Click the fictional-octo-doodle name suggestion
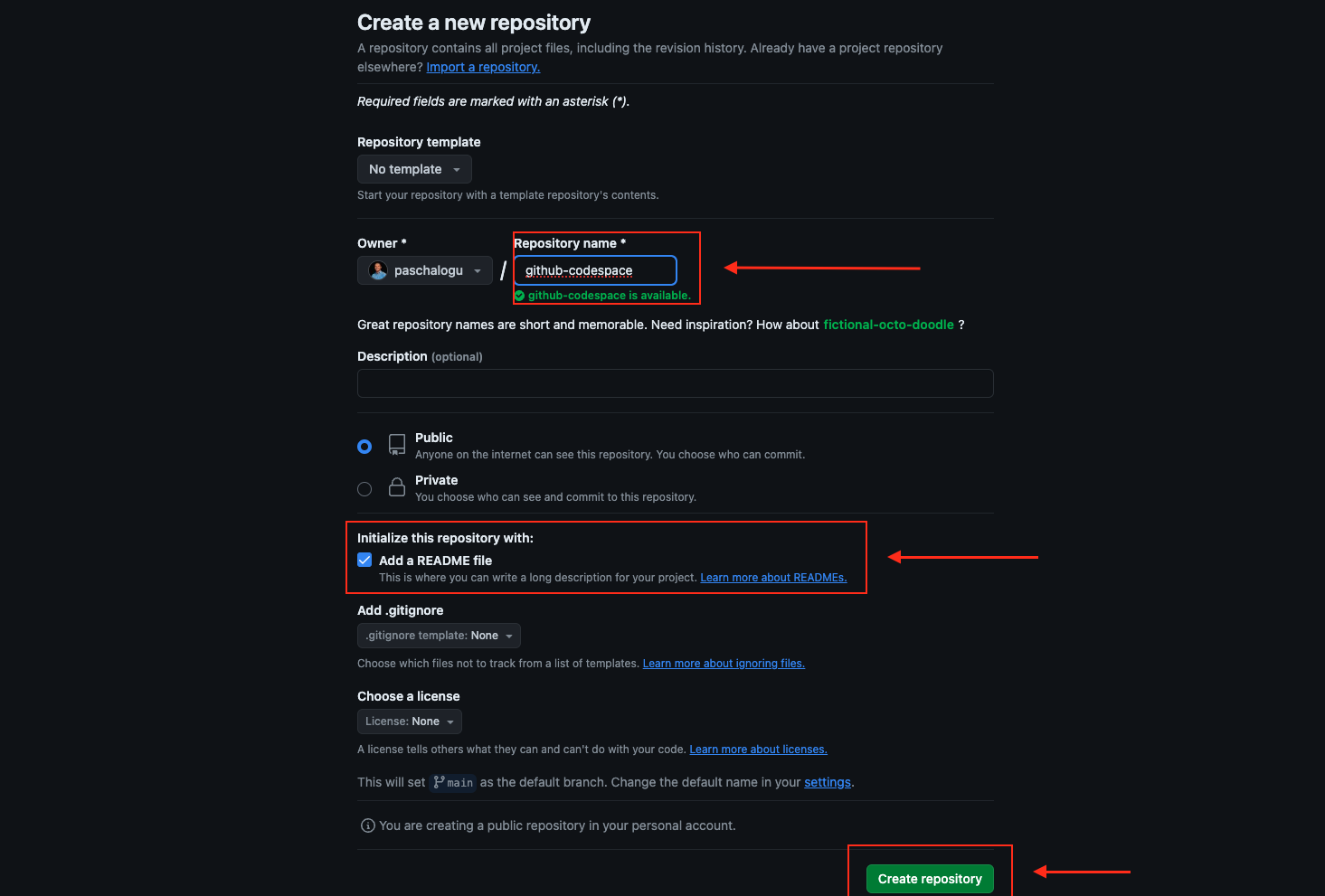Image resolution: width=1325 pixels, height=896 pixels. pos(888,324)
